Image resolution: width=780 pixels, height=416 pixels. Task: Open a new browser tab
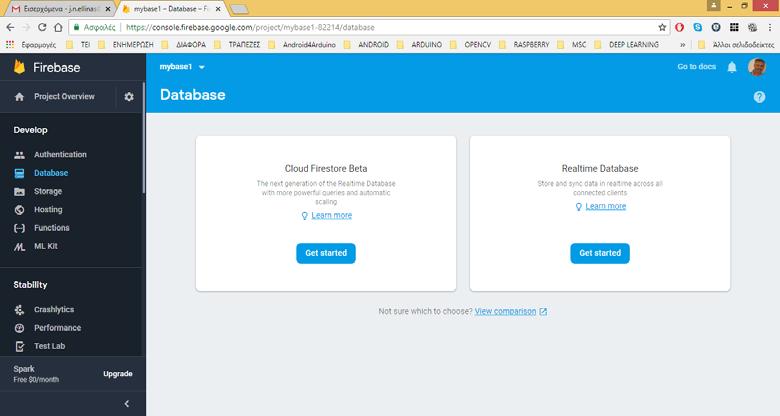[239, 9]
